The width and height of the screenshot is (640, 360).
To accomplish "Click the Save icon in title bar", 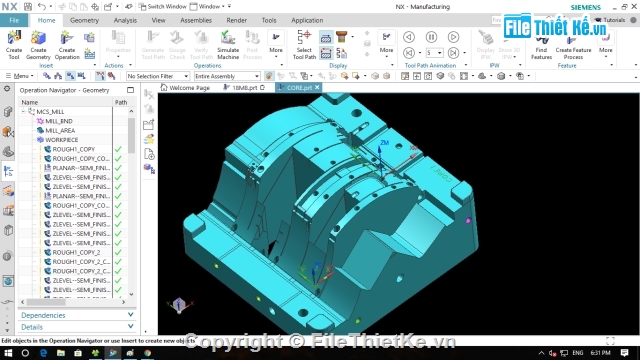I will pos(28,7).
